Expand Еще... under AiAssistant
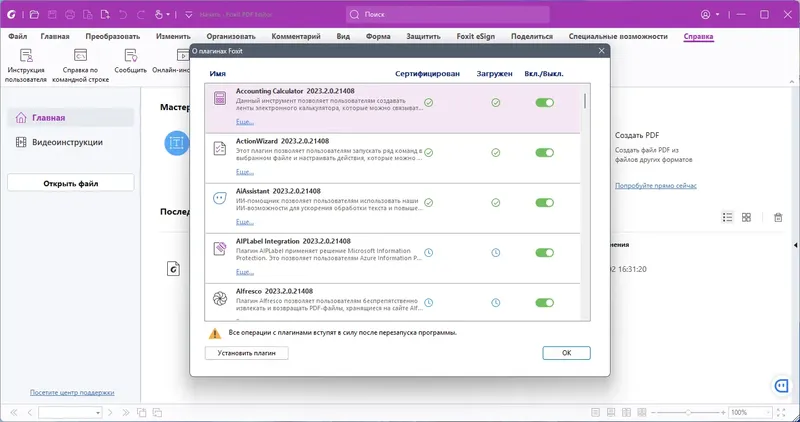Image resolution: width=800 pixels, height=422 pixels. tap(245, 222)
